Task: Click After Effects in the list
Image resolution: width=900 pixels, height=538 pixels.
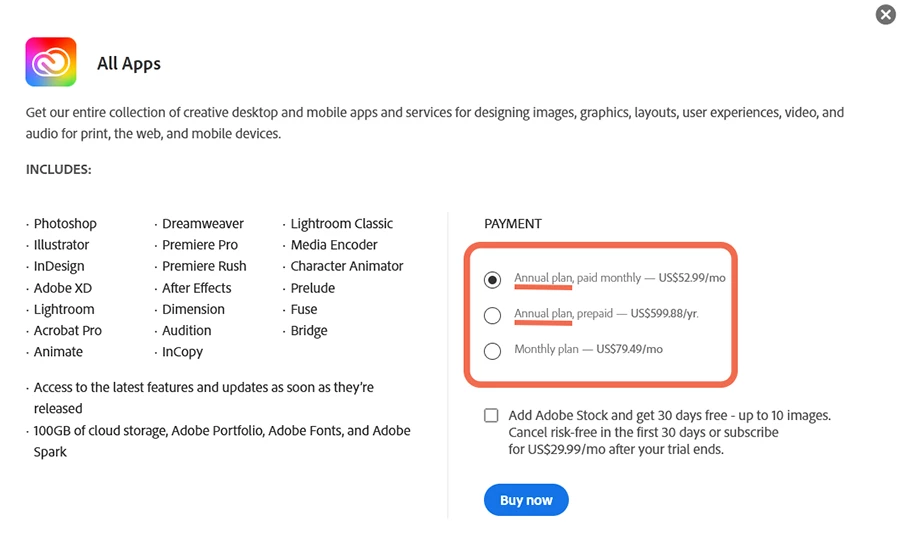Action: tap(196, 288)
